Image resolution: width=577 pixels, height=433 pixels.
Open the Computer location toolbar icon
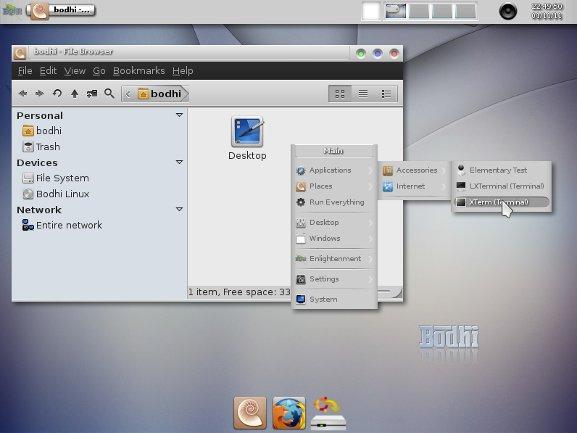[92, 93]
